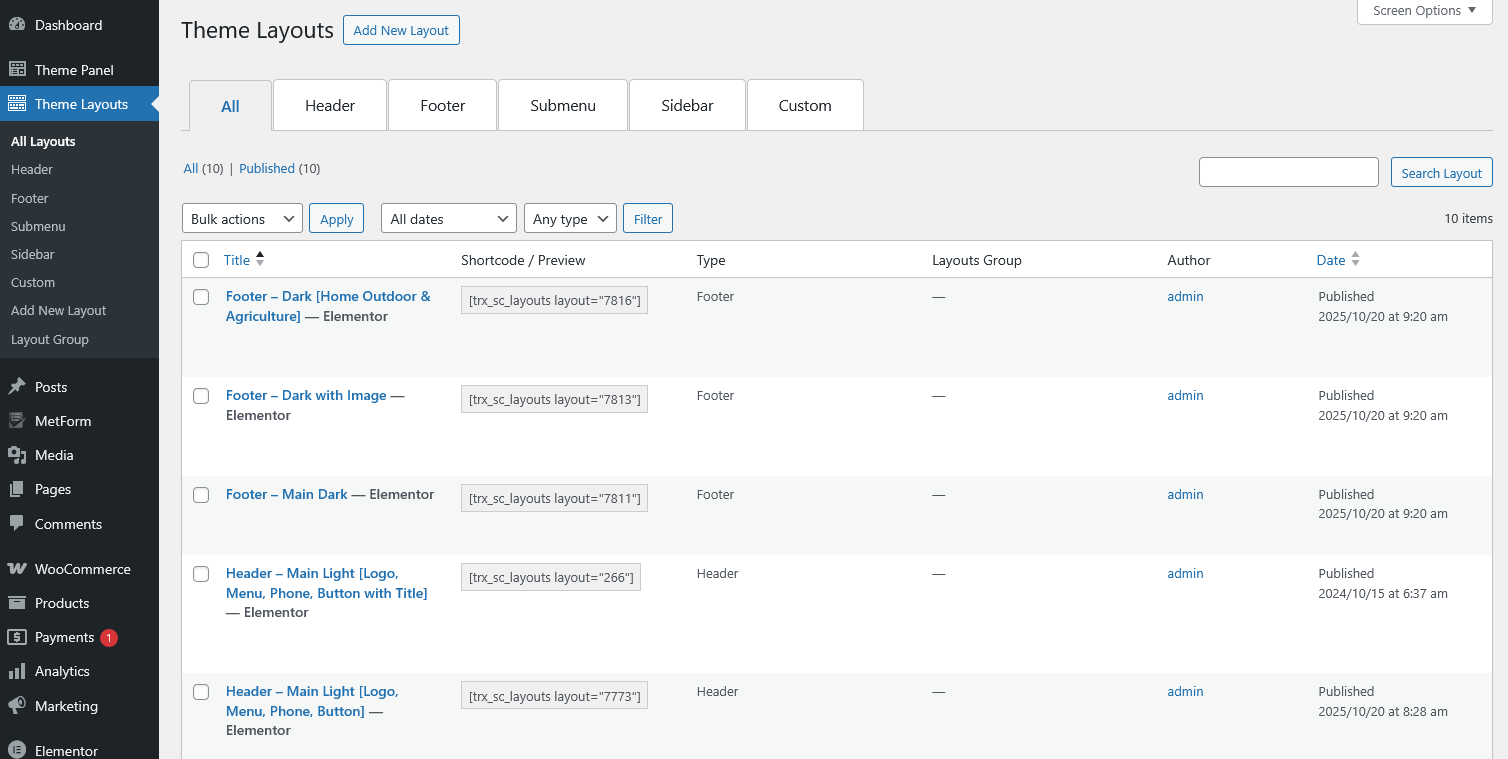Click the Comments speech bubble icon
Viewport: 1508px width, 759px height.
click(17, 524)
